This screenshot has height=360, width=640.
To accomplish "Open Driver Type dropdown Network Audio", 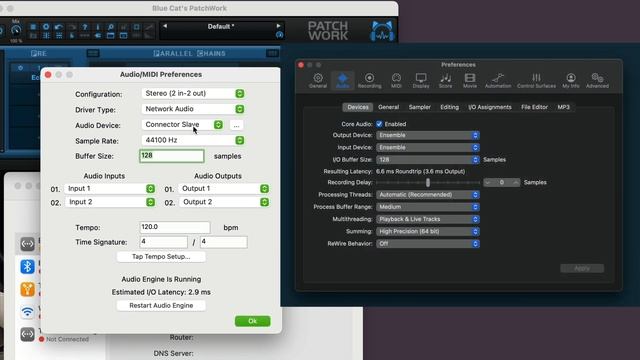I will (x=193, y=109).
